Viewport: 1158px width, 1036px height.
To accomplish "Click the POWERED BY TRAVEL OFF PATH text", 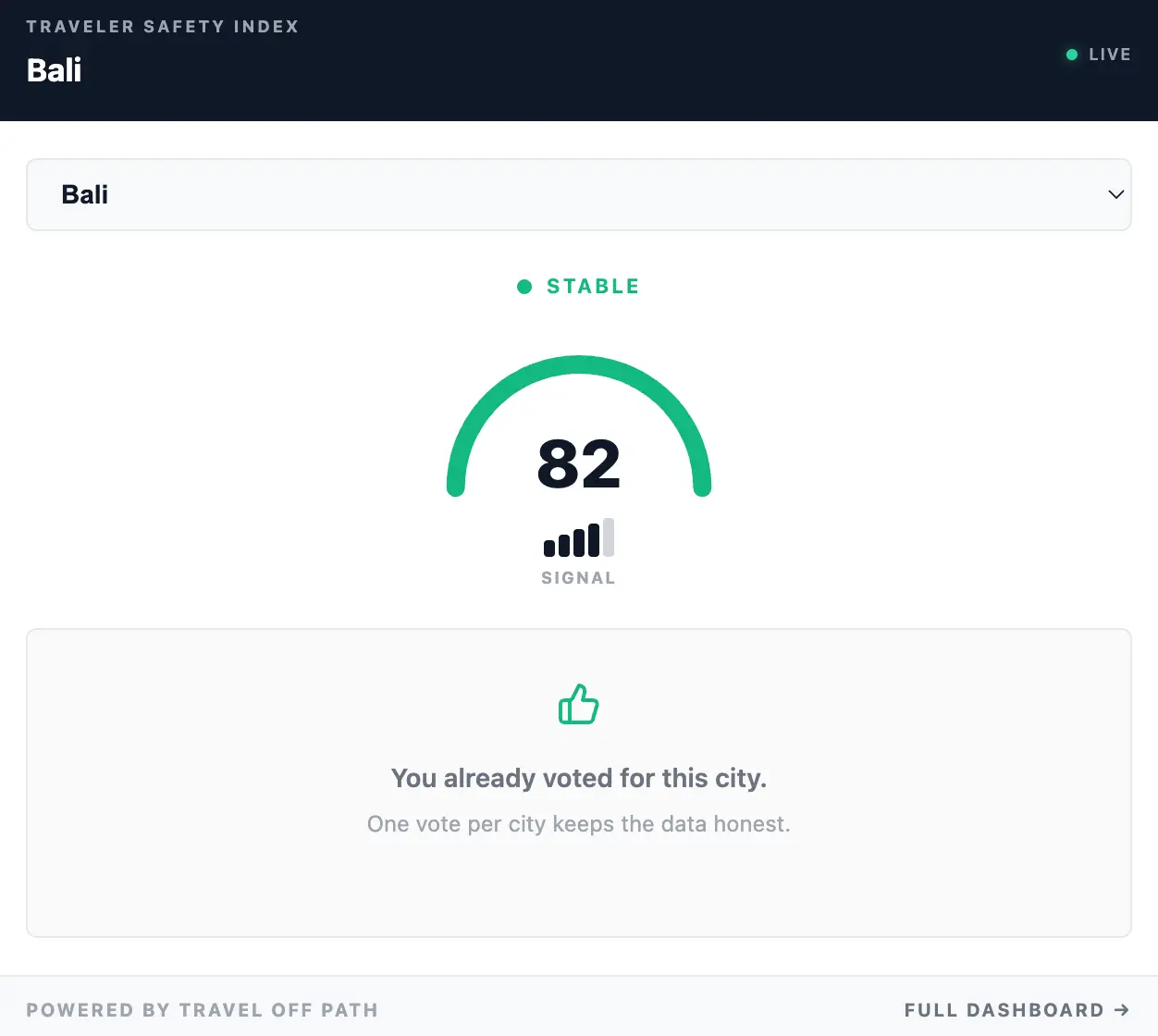I will click(202, 1010).
